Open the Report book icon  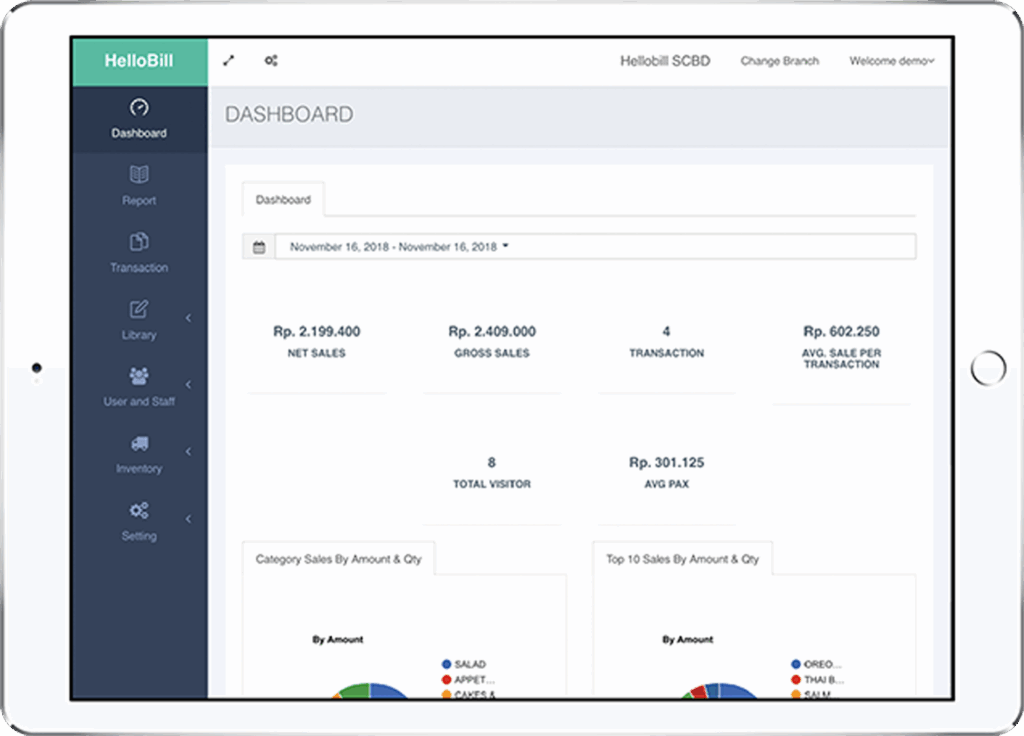coord(138,174)
